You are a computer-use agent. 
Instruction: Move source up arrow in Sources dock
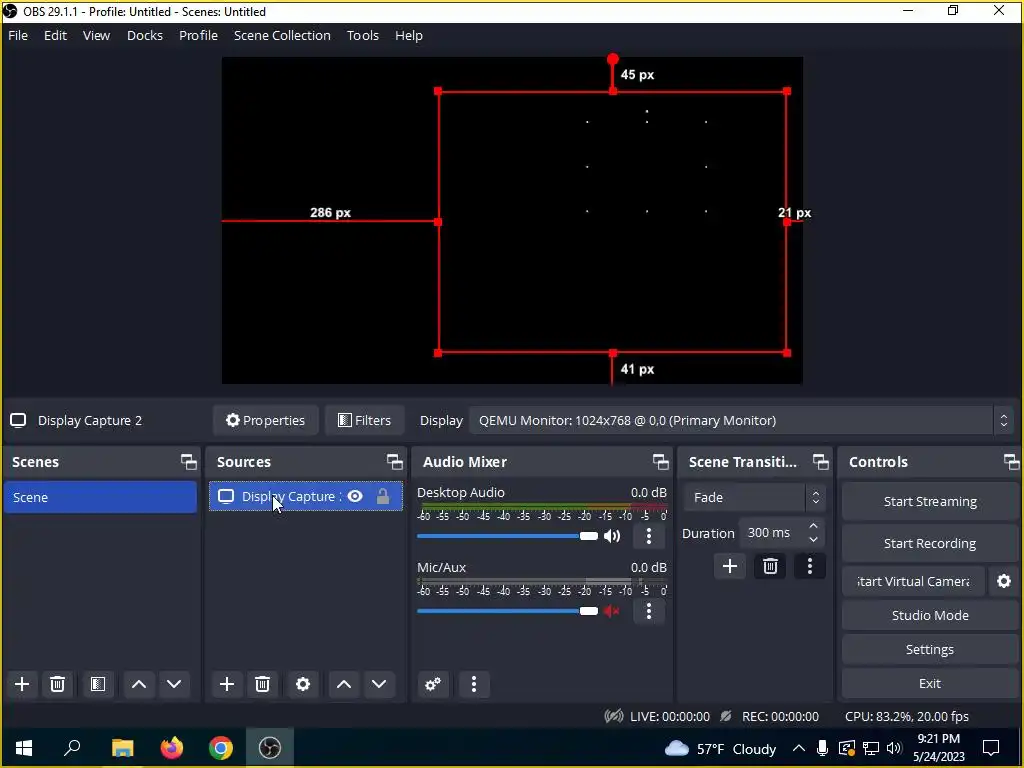[x=344, y=684]
